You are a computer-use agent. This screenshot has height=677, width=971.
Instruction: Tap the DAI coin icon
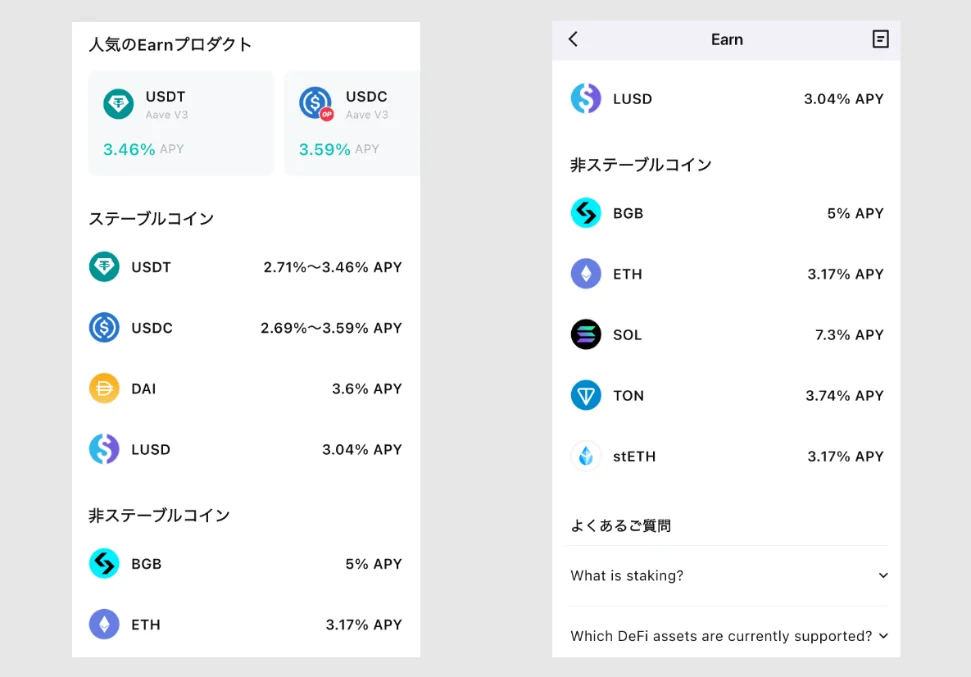click(x=104, y=389)
